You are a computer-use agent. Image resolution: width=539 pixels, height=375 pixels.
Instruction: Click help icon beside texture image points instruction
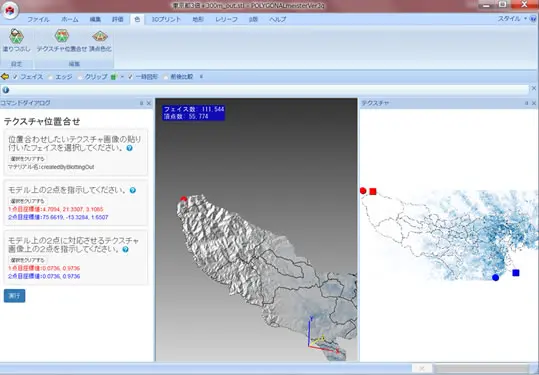click(x=125, y=249)
